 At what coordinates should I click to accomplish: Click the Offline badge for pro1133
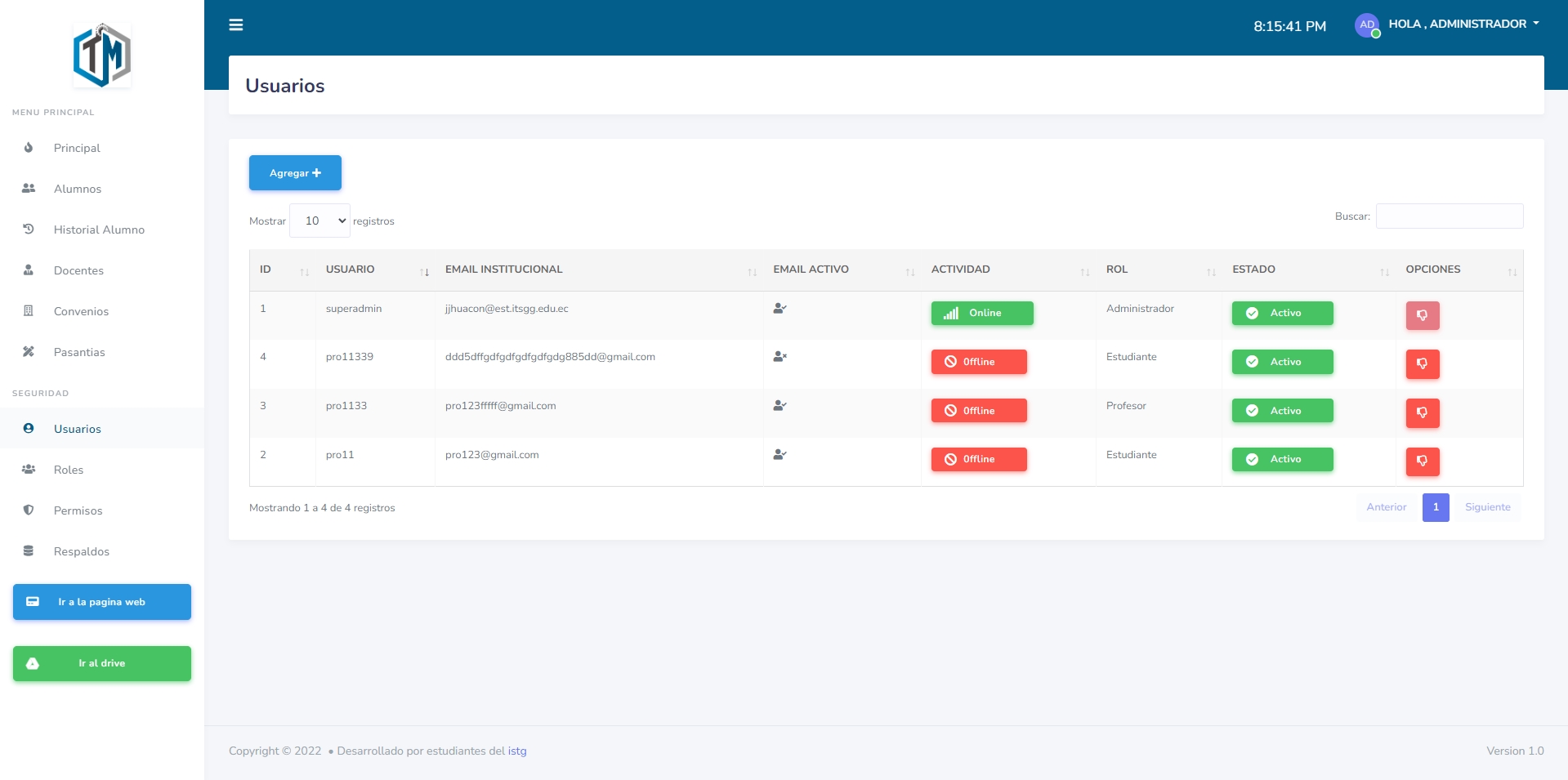point(979,411)
